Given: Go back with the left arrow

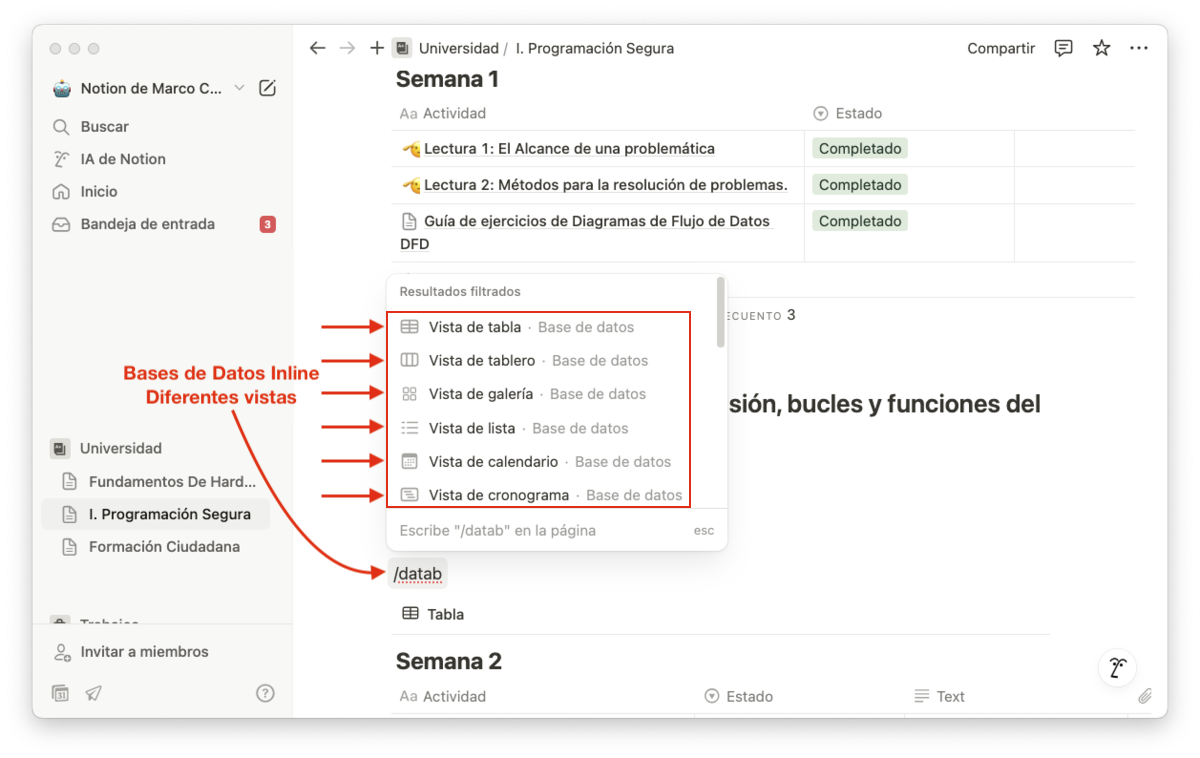Looking at the screenshot, I should tap(317, 48).
